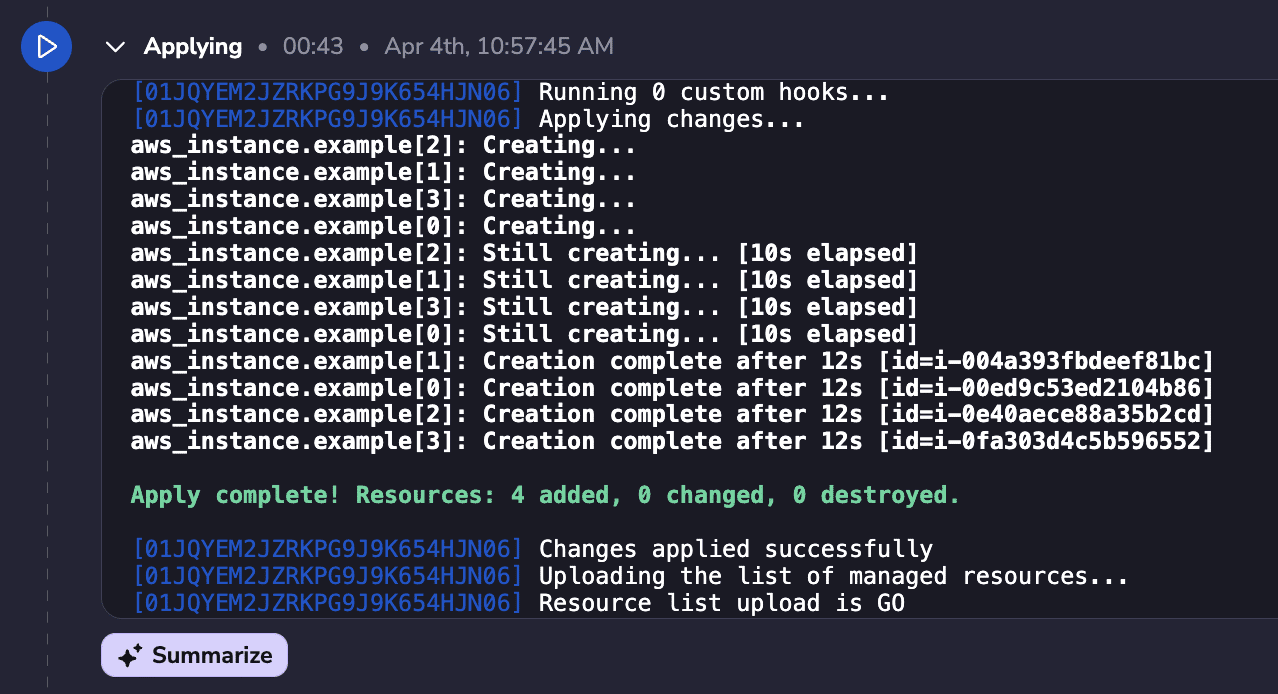The image size is (1278, 694).
Task: Collapse the Applying section chevron
Action: coord(116,47)
